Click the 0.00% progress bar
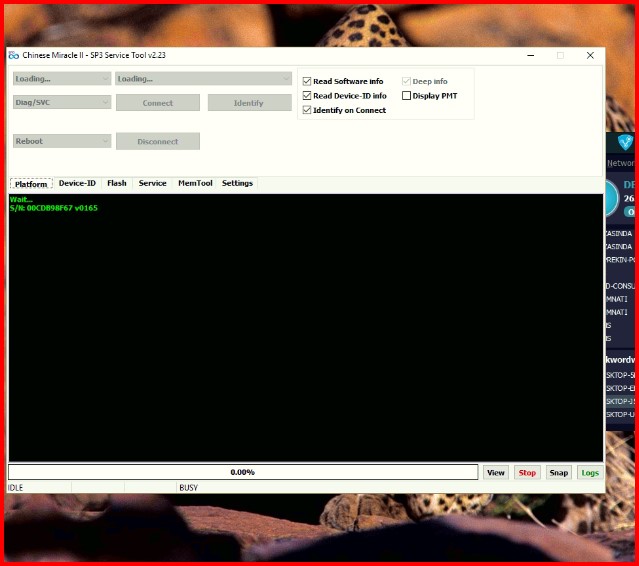This screenshot has height=566, width=639. pos(243,472)
